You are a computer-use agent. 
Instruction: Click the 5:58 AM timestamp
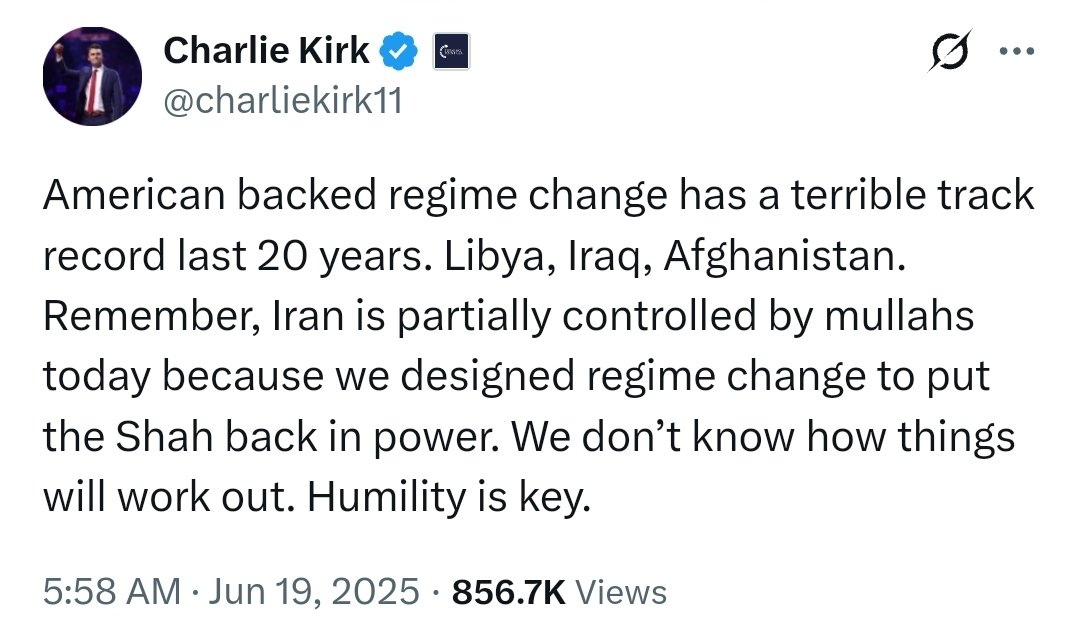111,592
